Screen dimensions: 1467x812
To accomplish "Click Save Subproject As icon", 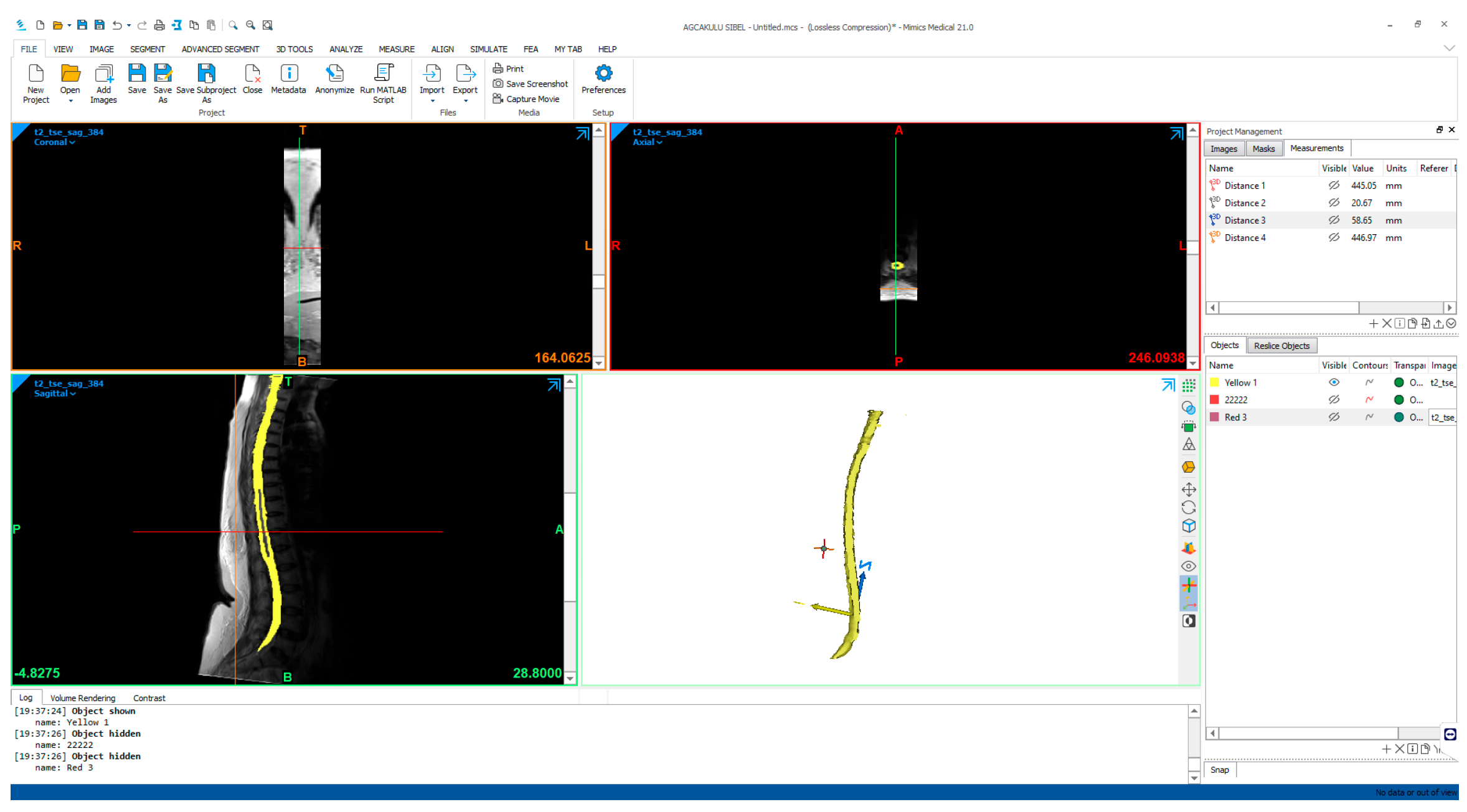I will click(206, 74).
